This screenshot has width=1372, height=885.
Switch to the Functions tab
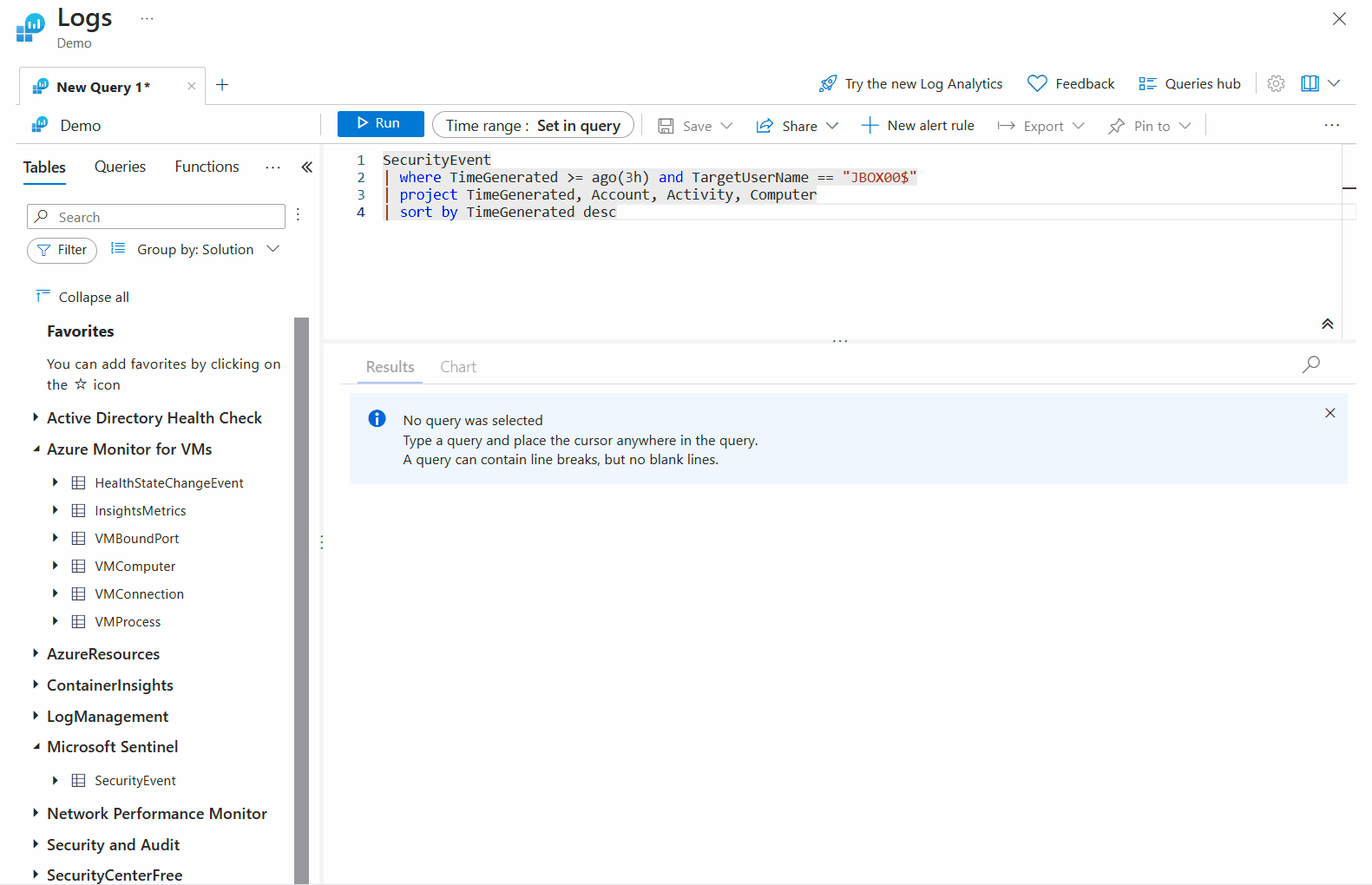pos(207,167)
